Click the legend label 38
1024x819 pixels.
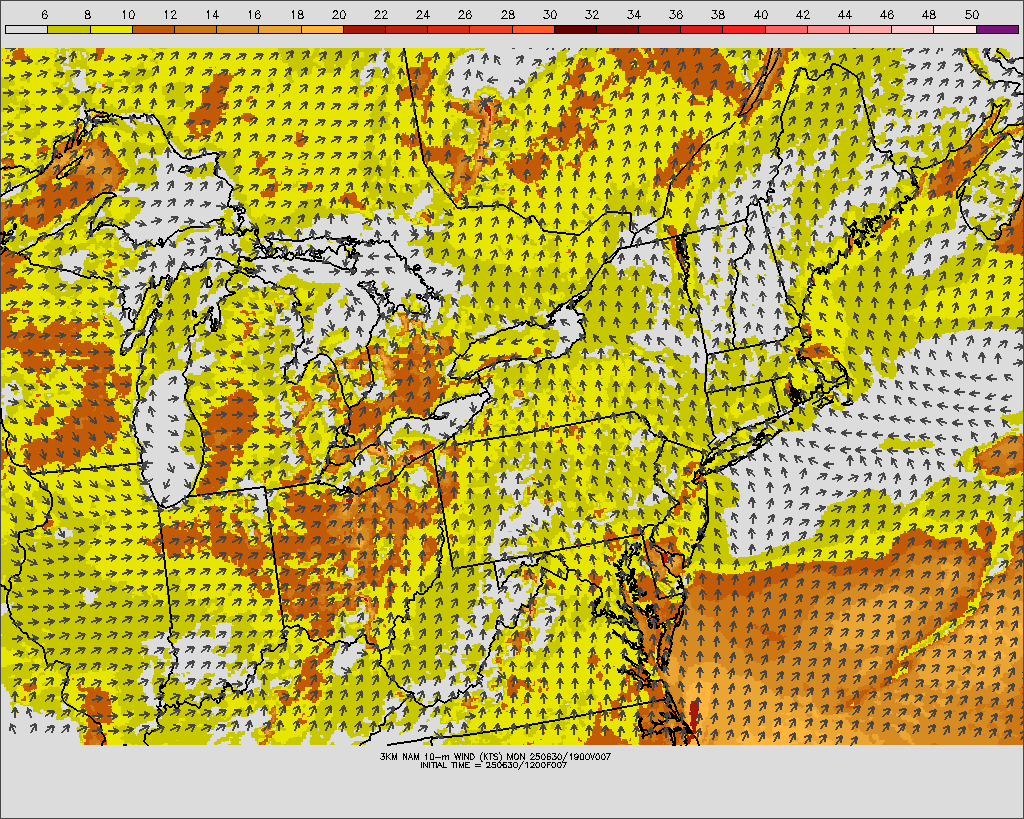(x=718, y=14)
